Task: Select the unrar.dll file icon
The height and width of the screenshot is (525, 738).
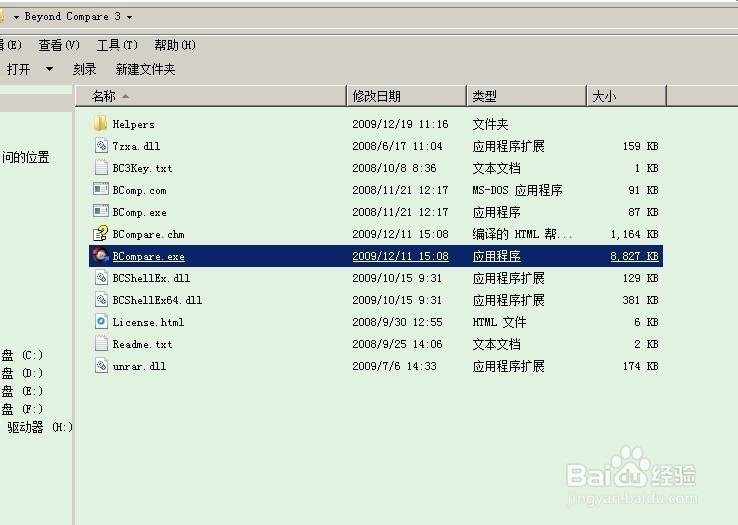Action: coord(101,366)
